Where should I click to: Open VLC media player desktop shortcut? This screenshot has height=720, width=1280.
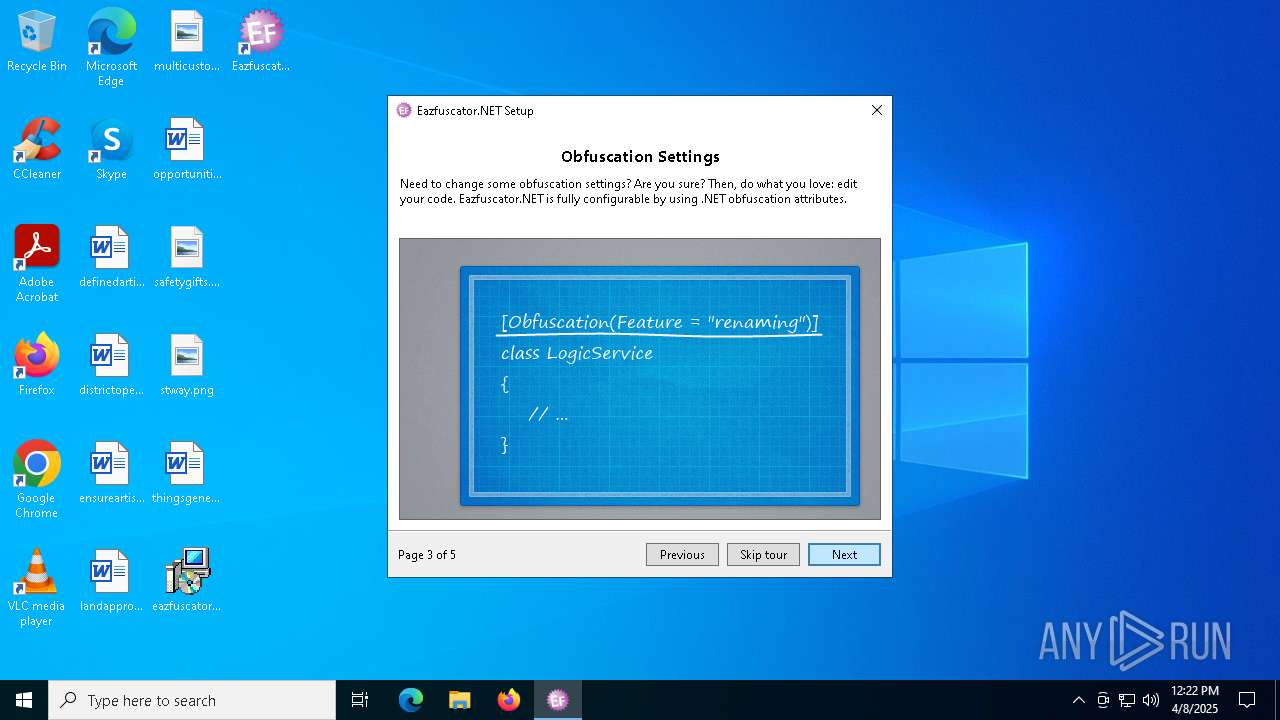click(37, 588)
